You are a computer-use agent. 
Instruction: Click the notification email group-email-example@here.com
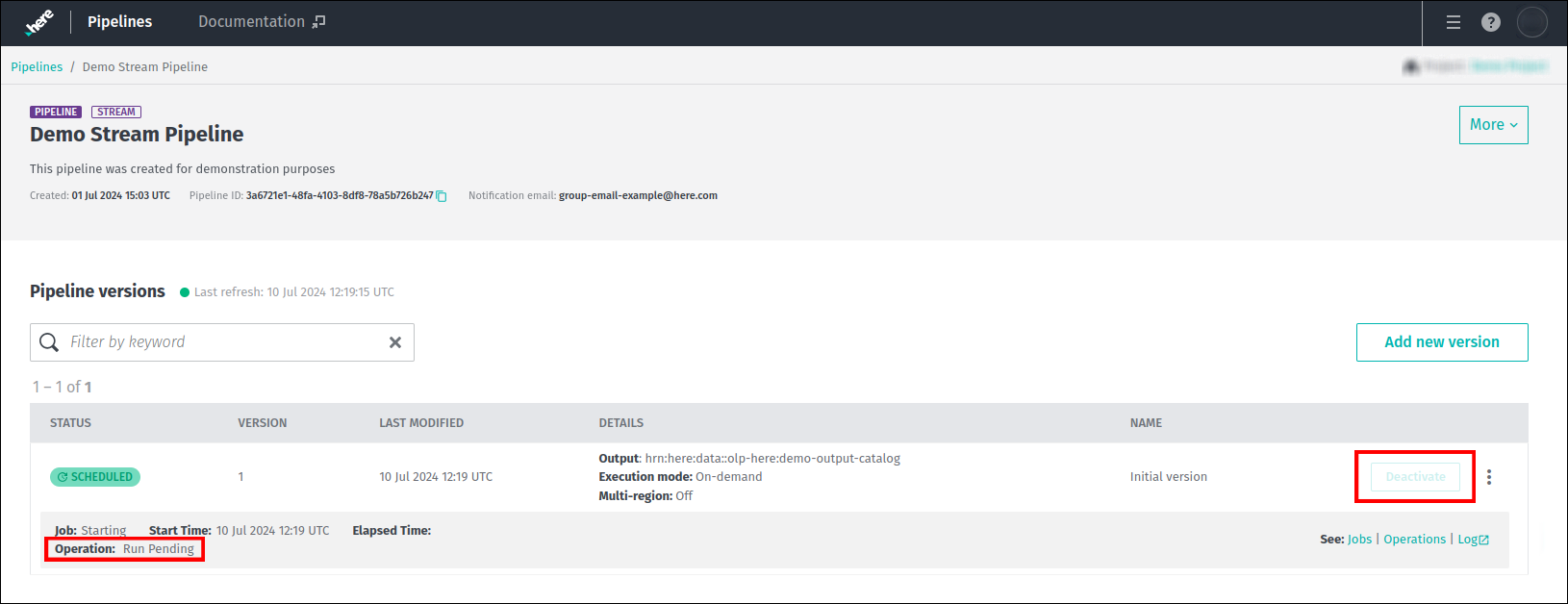(638, 196)
